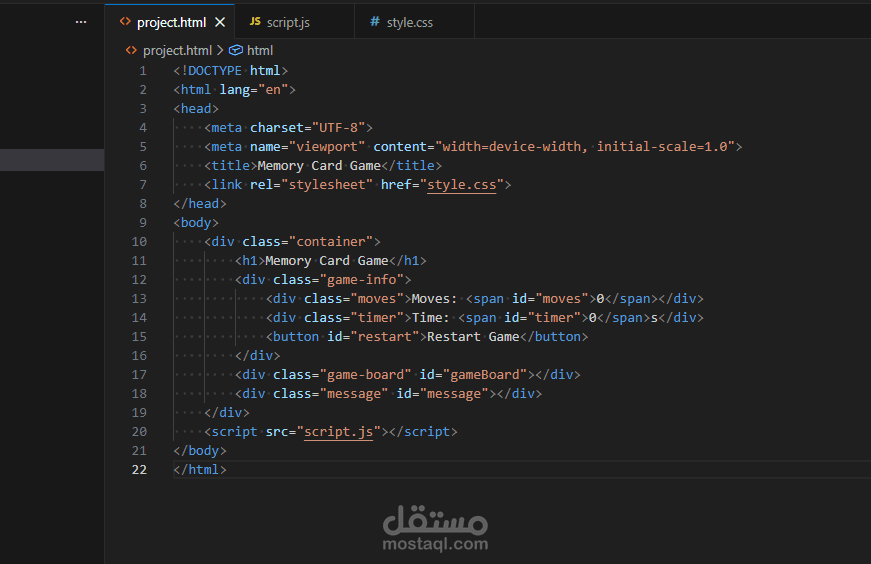
Task: Click the HTML file icon on project.html tab
Action: 125,22
